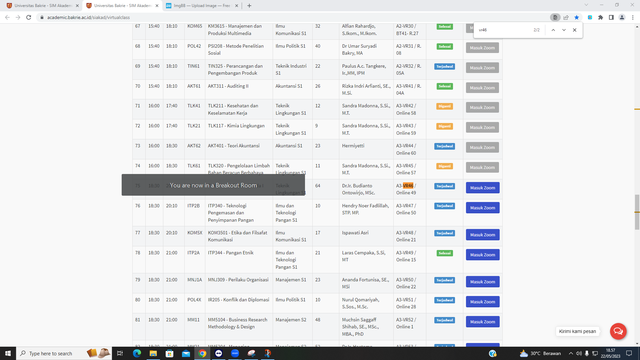Show hidden system tray icons
This screenshot has height=360, width=640.
pos(571,353)
